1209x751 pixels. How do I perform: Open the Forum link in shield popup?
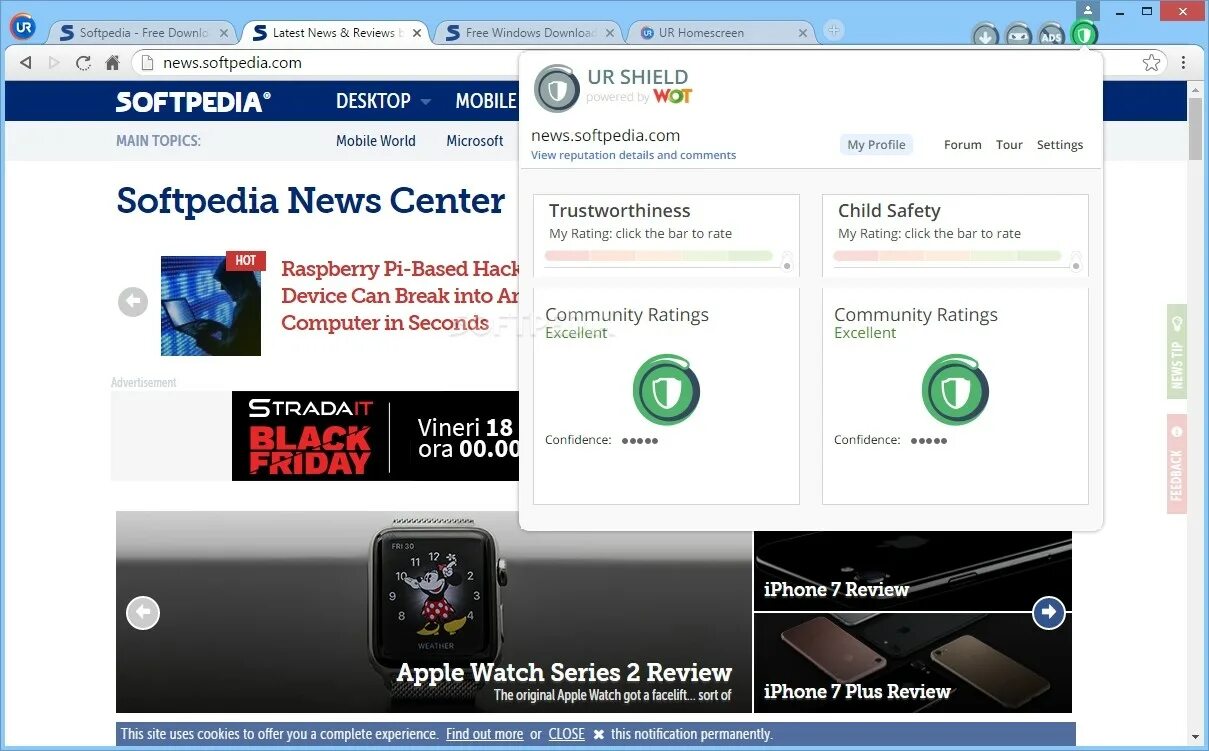point(962,145)
